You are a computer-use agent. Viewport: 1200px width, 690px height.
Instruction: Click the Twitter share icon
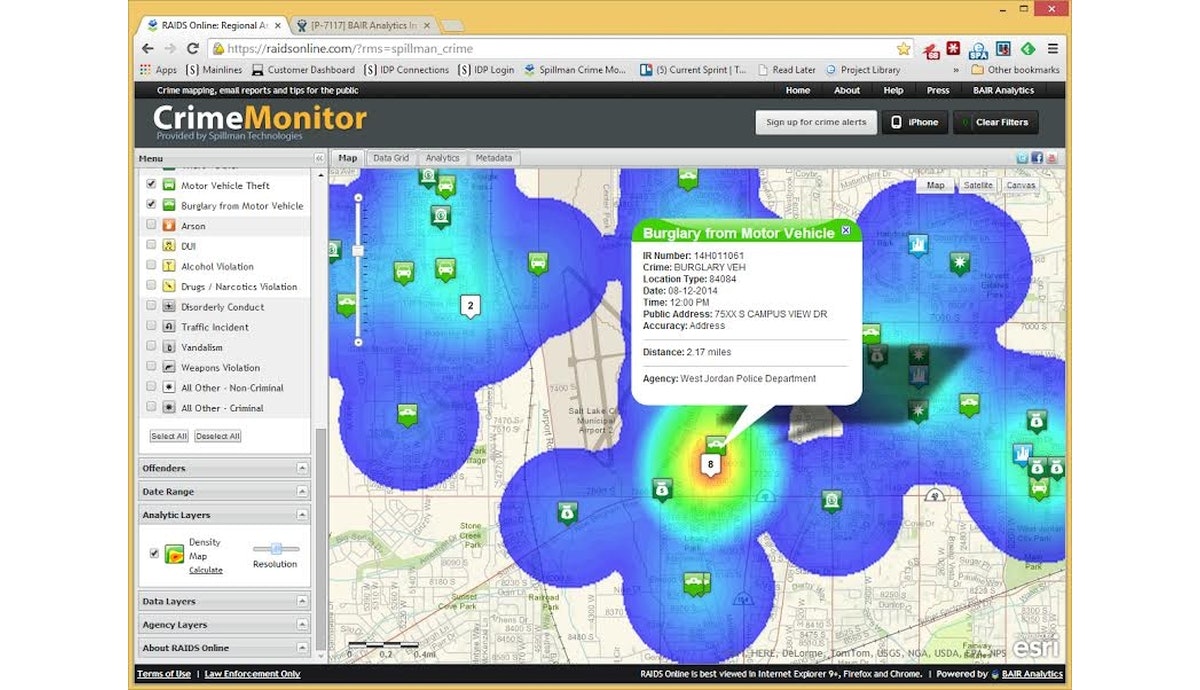click(1023, 158)
